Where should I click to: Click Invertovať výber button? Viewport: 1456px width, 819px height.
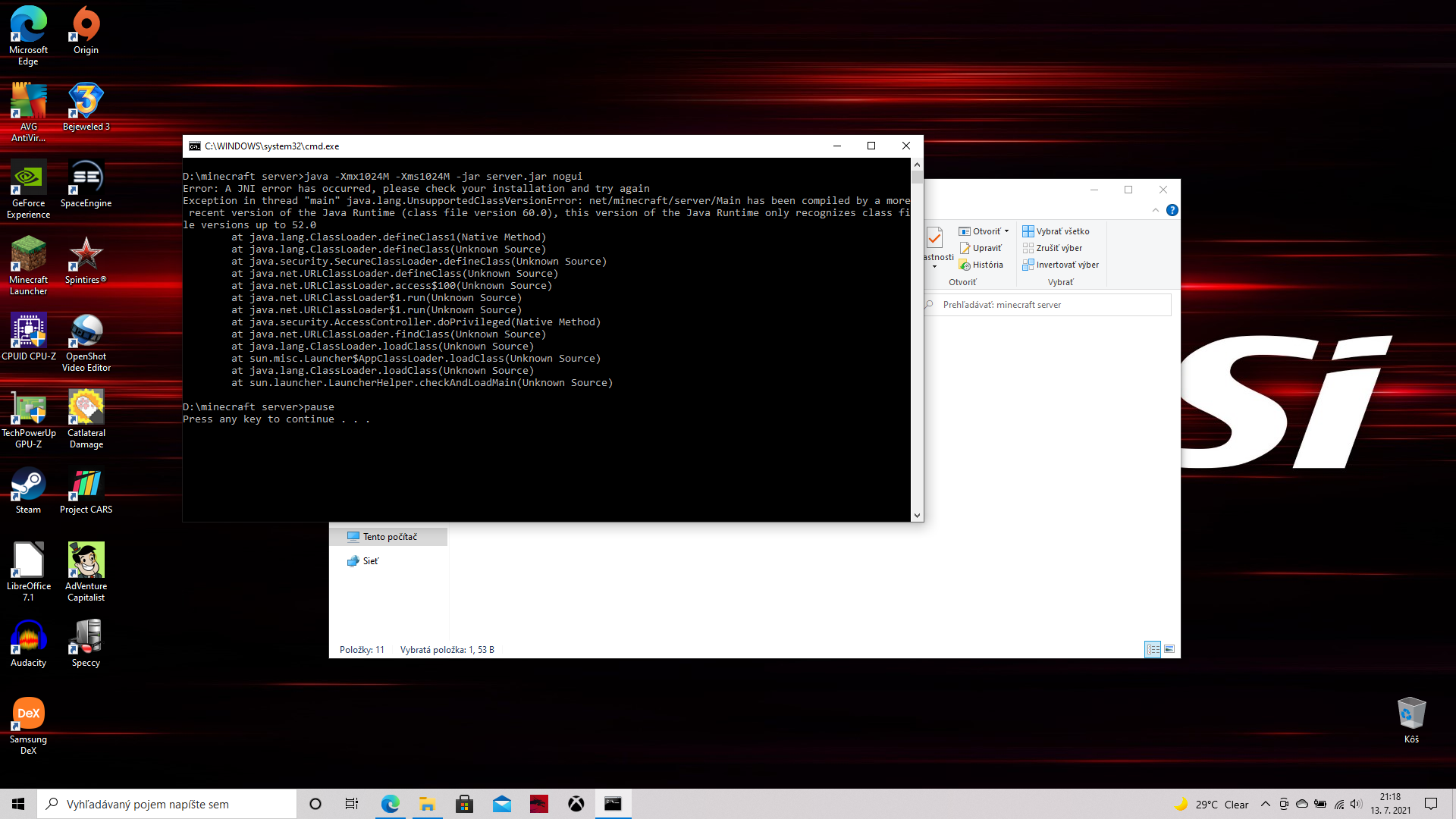[x=1060, y=265]
